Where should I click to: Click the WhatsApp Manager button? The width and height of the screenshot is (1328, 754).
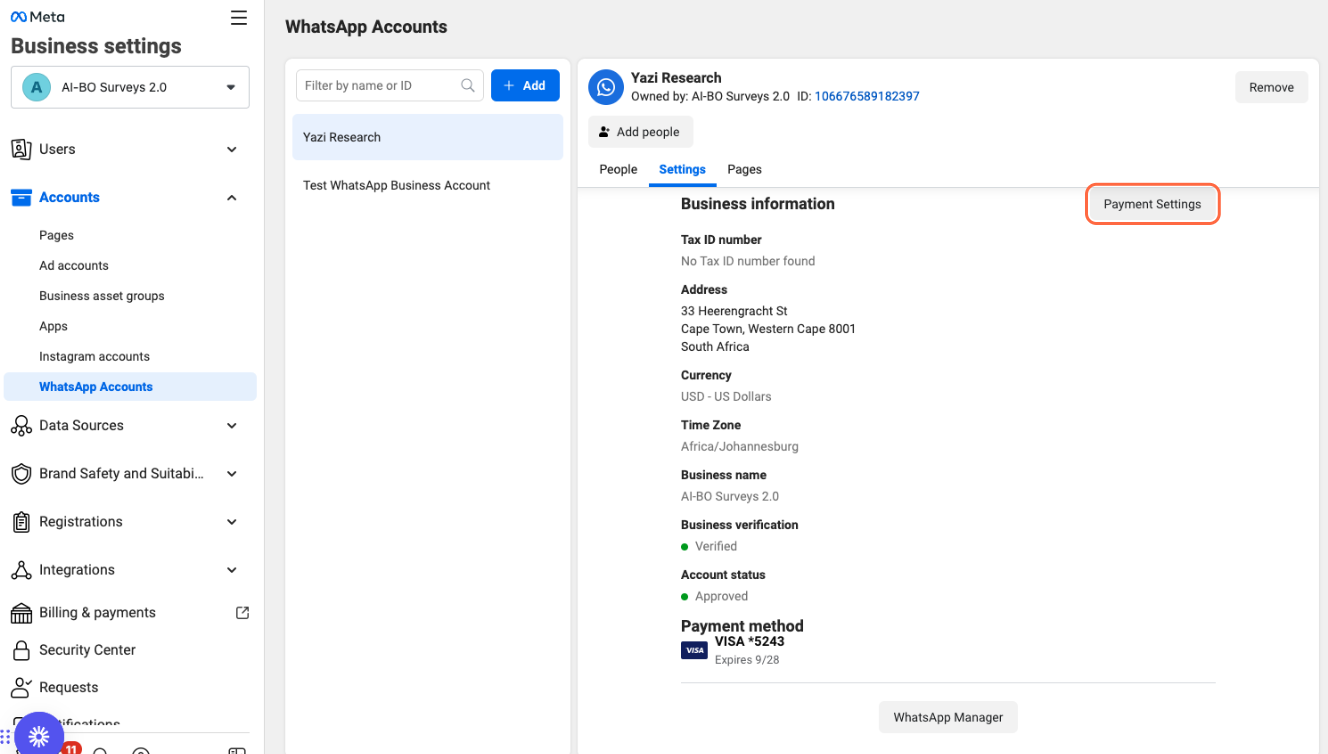coord(948,717)
